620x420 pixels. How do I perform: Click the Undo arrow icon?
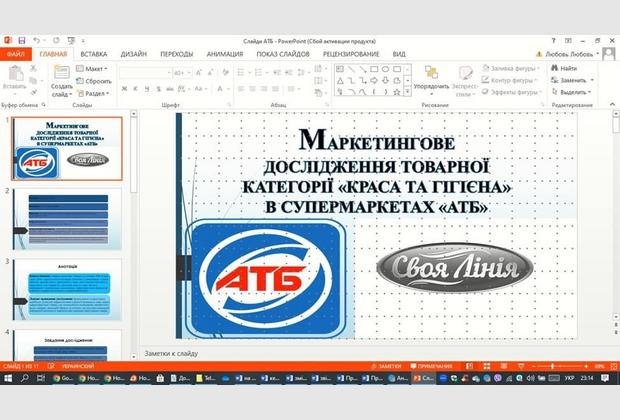coord(37,40)
